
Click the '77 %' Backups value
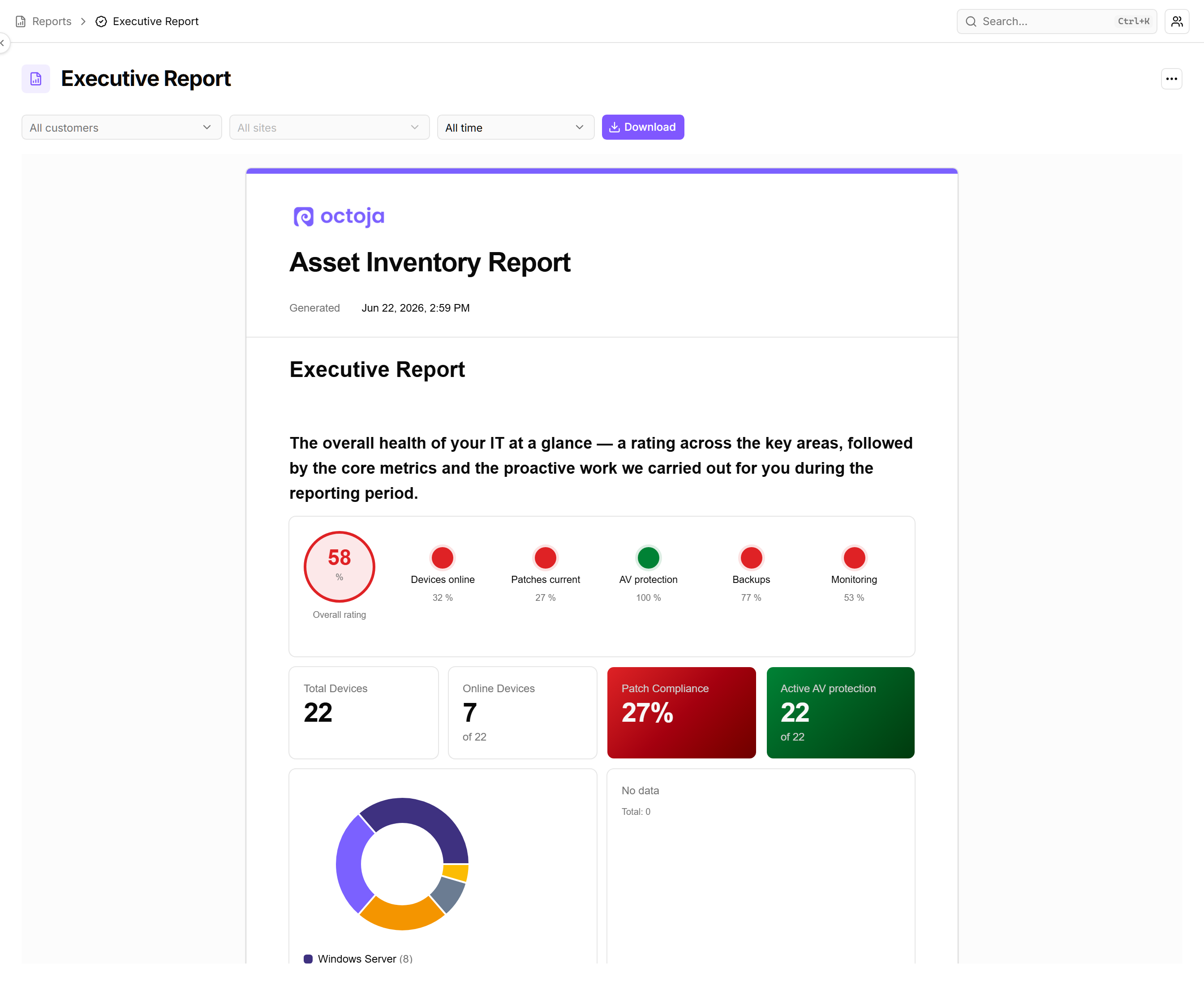tap(751, 598)
